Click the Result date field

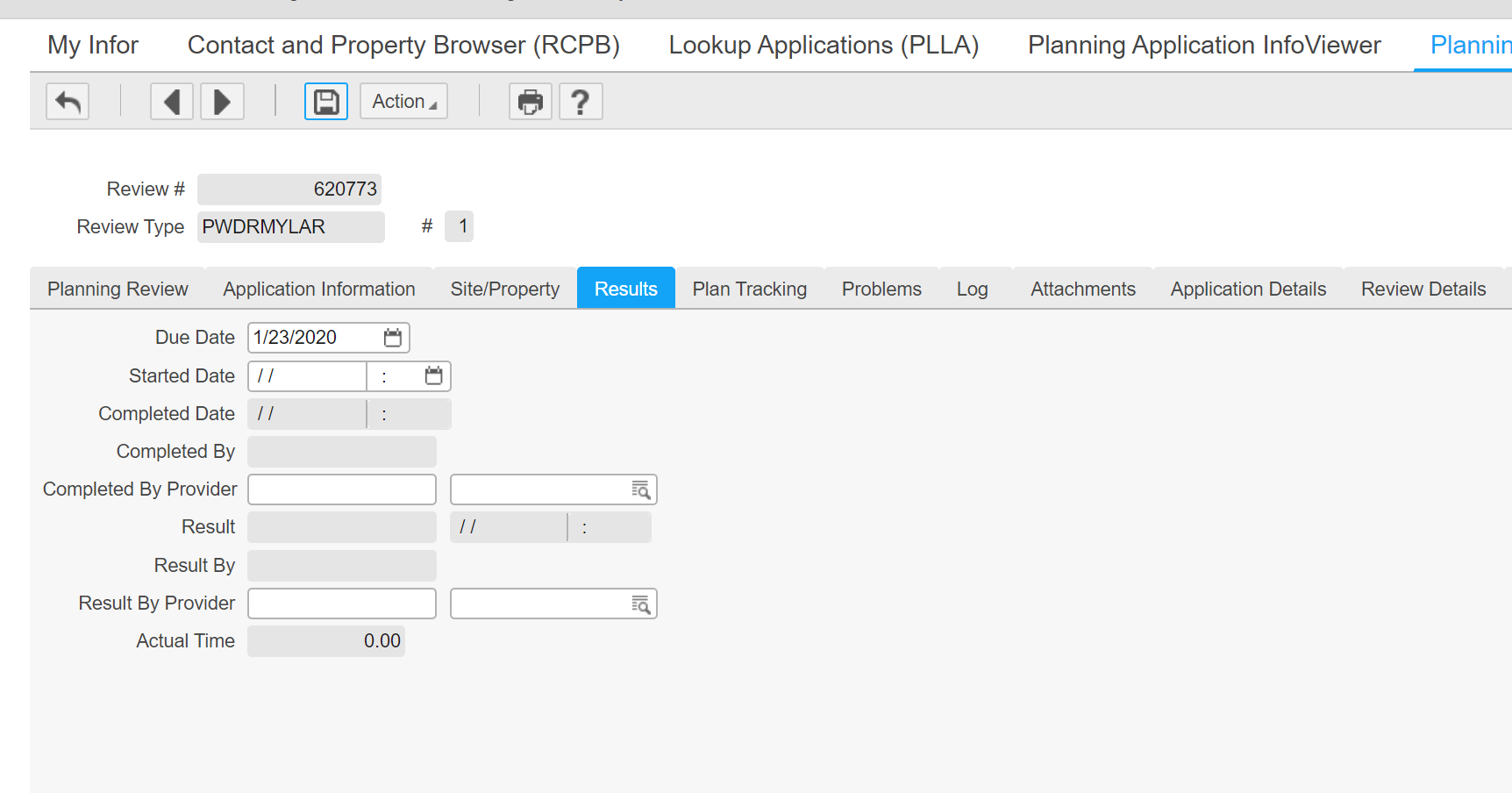click(509, 528)
